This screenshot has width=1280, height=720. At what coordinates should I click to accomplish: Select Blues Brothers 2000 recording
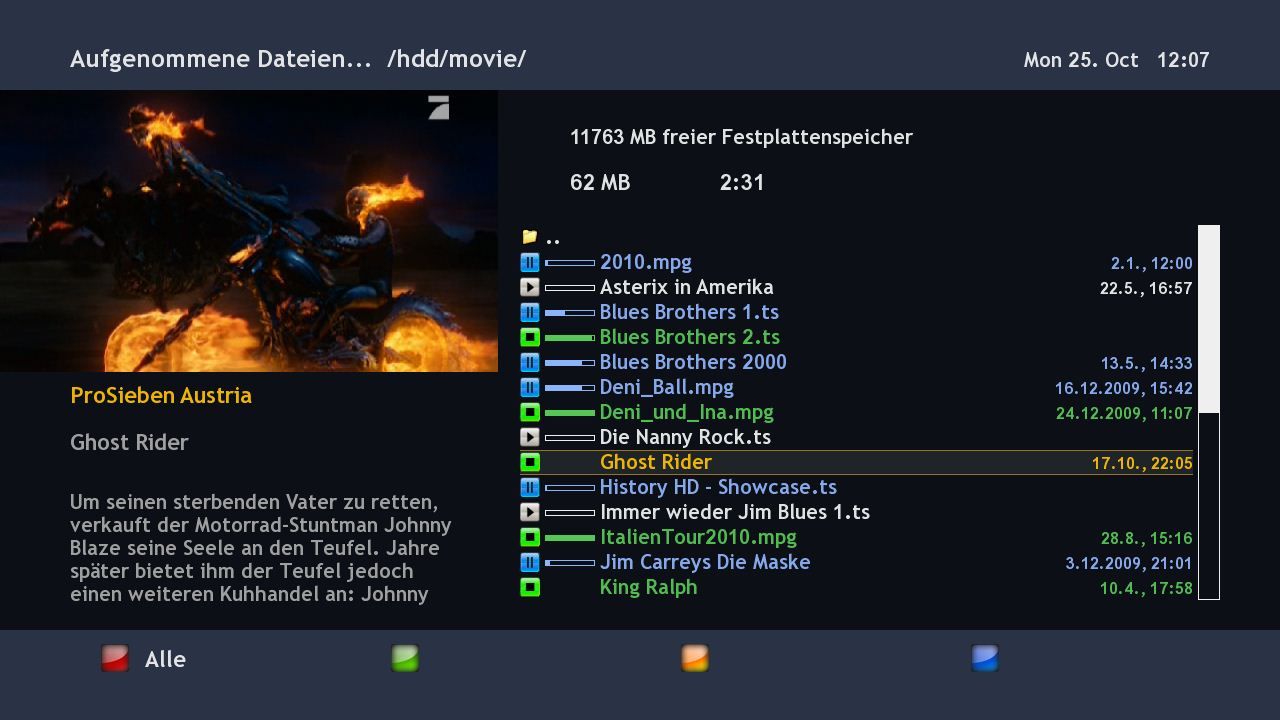click(x=856, y=363)
